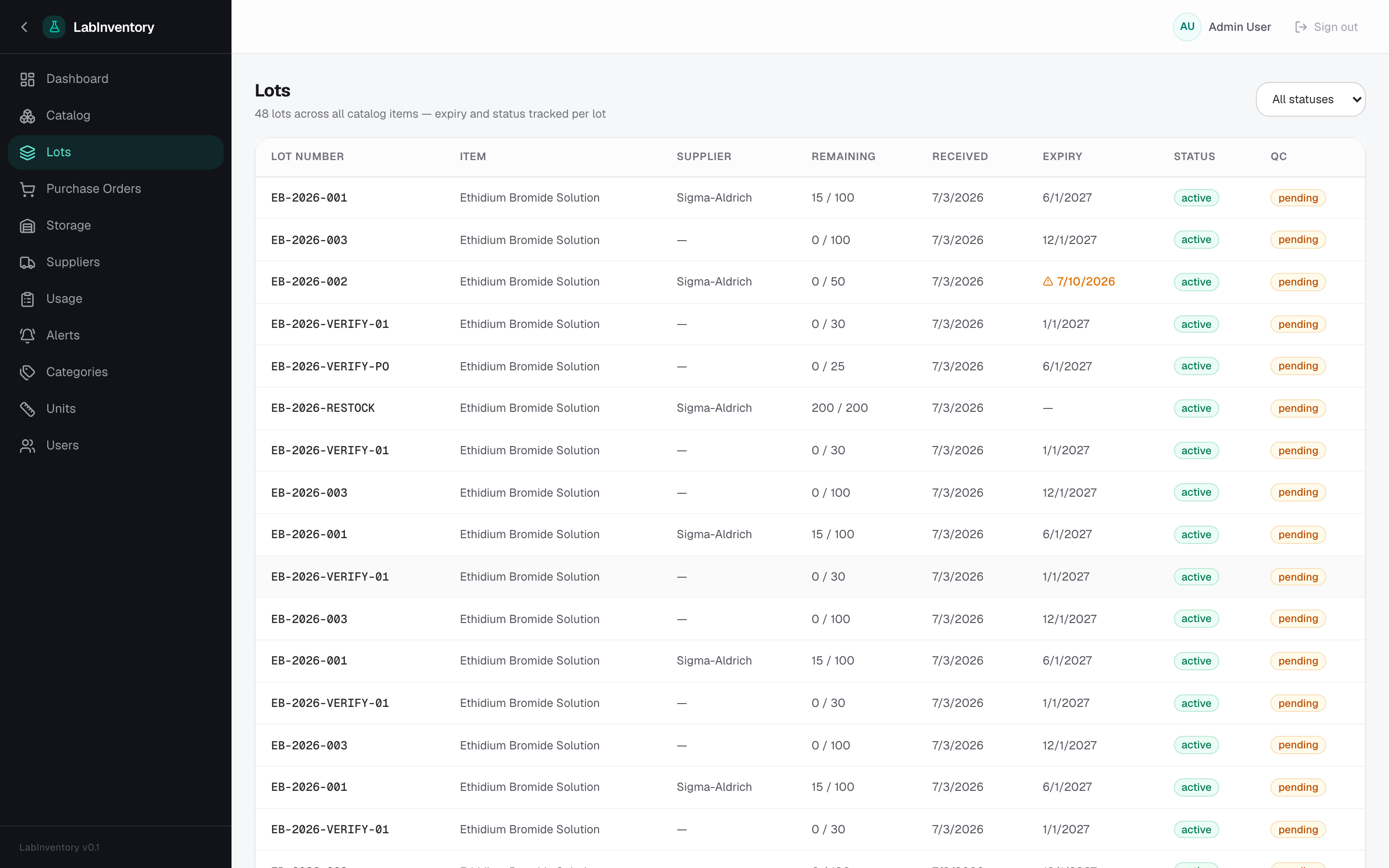Click the LOT NUMBER column header
Viewport: 1389px width, 868px height.
[307, 157]
